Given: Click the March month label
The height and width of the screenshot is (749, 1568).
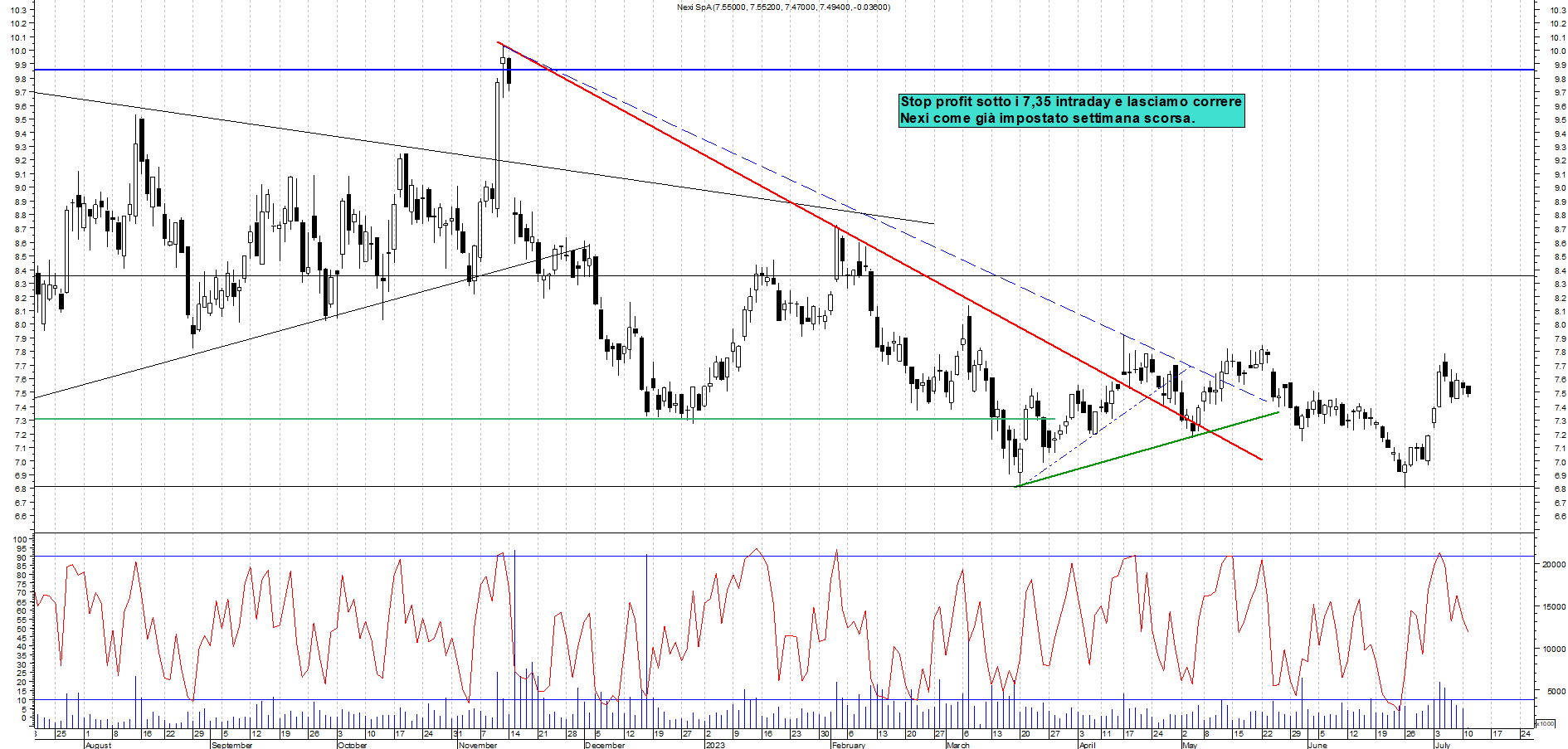Looking at the screenshot, I should point(957,745).
